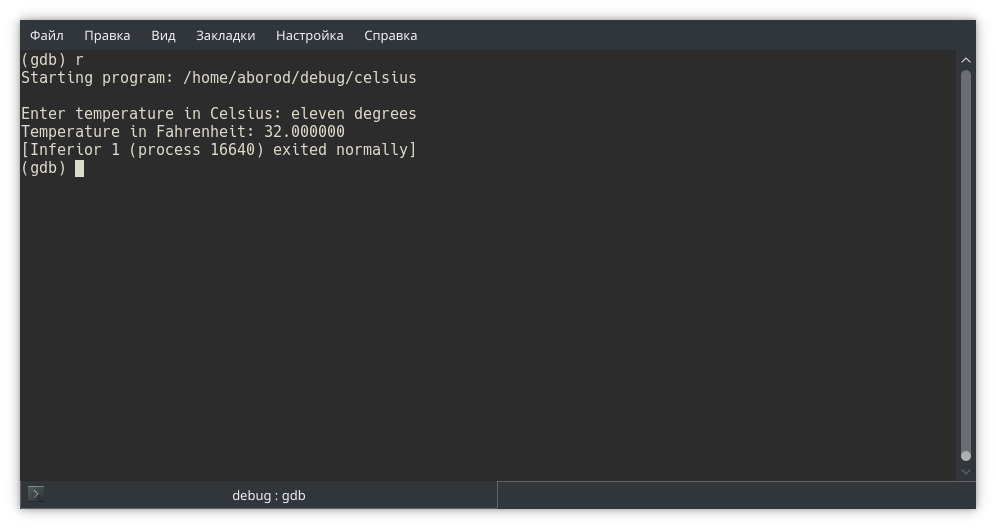Viewport: 996px width, 529px height.
Task: Click the /home/aborod/debug/celsius path text
Action: tap(300, 78)
